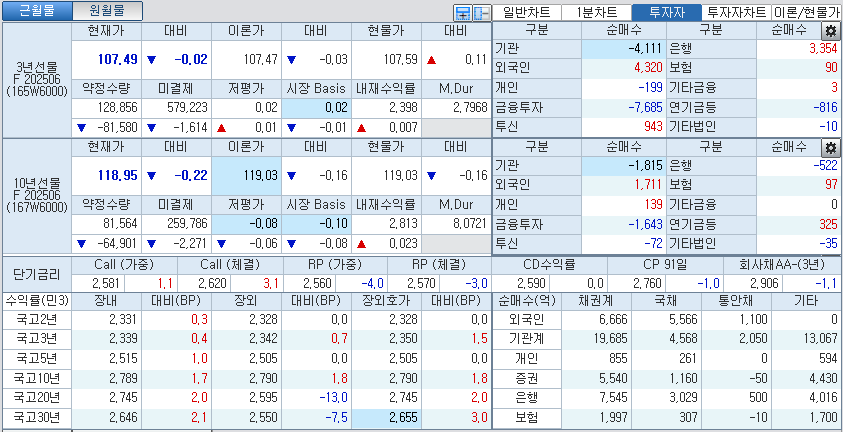Click 10년선물 open interest 259,786
The image size is (843, 432).
tap(187, 224)
